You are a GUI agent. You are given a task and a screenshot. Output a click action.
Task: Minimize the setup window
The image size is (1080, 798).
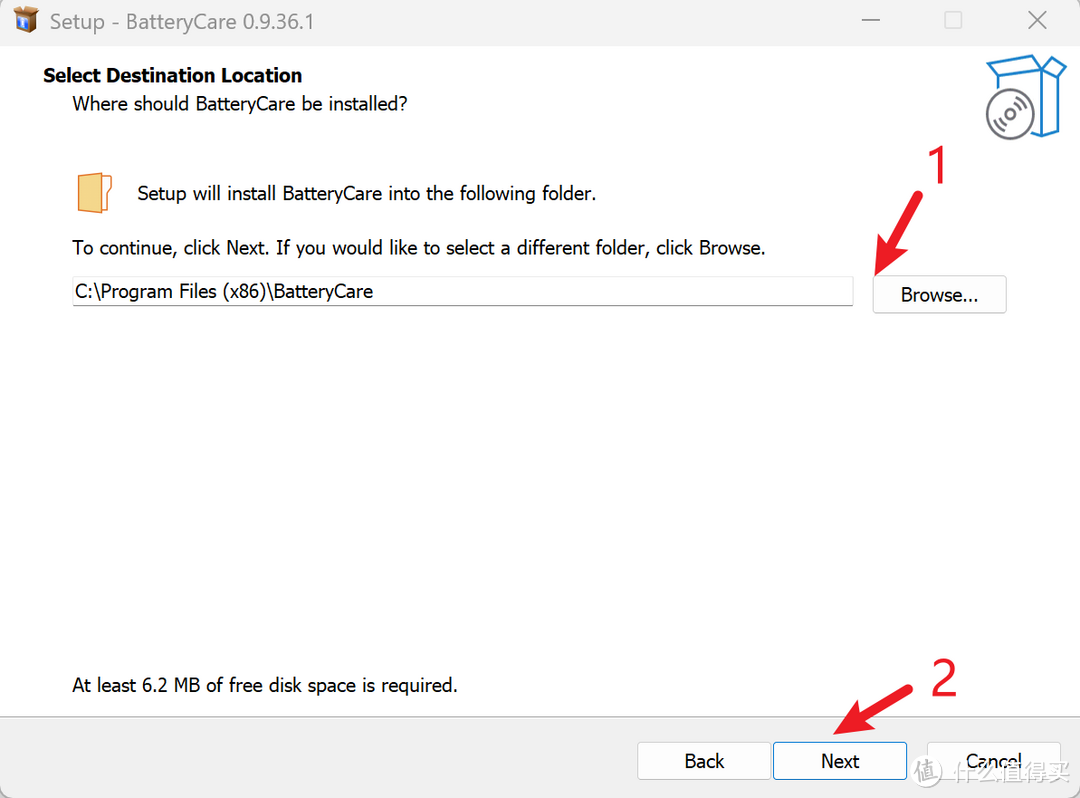871,21
